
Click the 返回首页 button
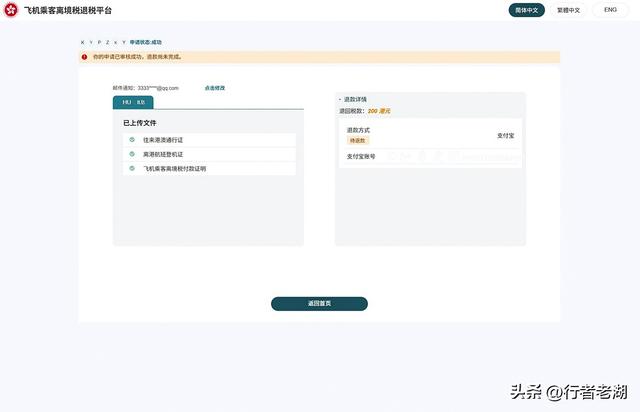(x=319, y=304)
